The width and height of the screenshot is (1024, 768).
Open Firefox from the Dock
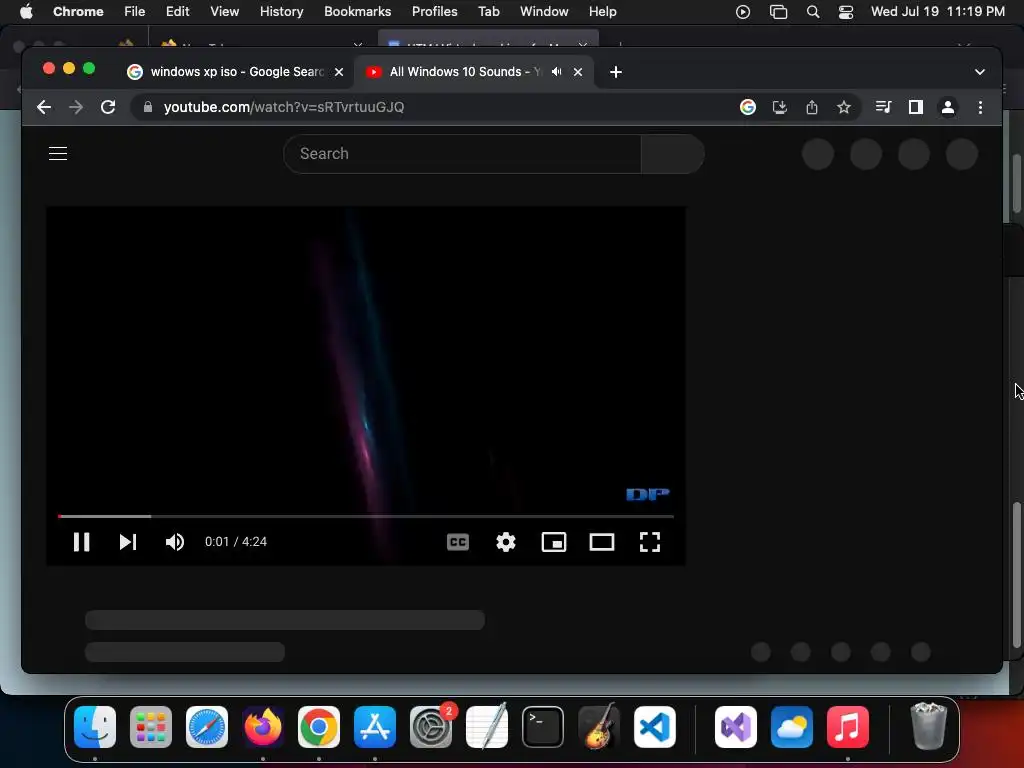click(x=263, y=727)
